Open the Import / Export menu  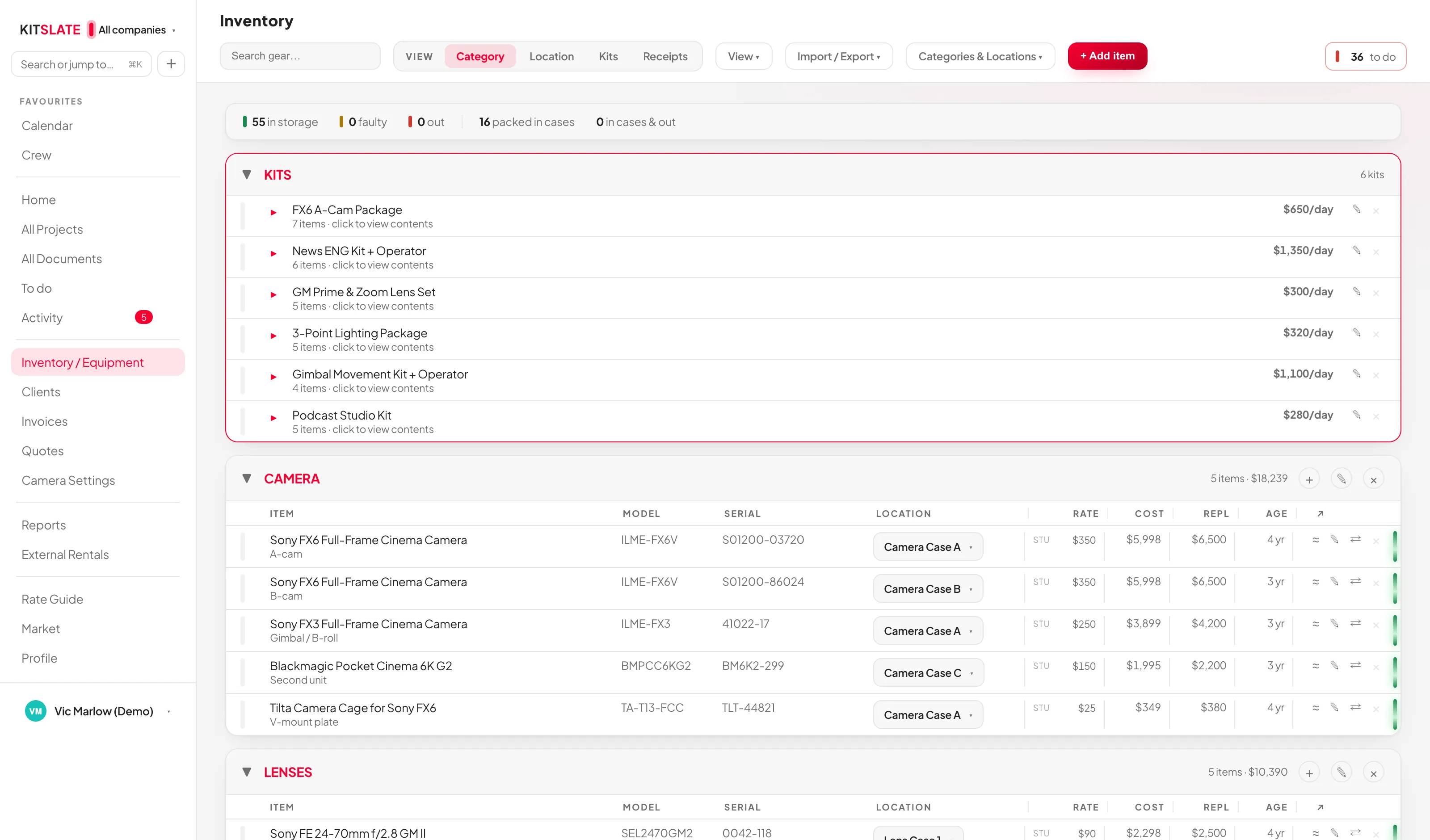click(x=838, y=56)
